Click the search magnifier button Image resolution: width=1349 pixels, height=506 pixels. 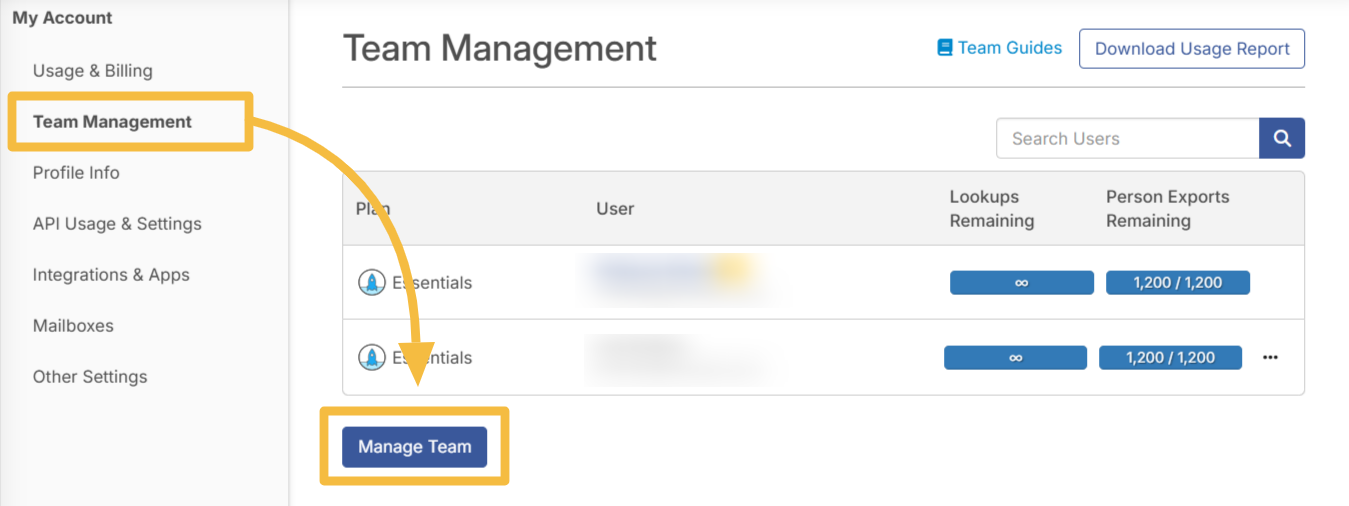[x=1282, y=139]
